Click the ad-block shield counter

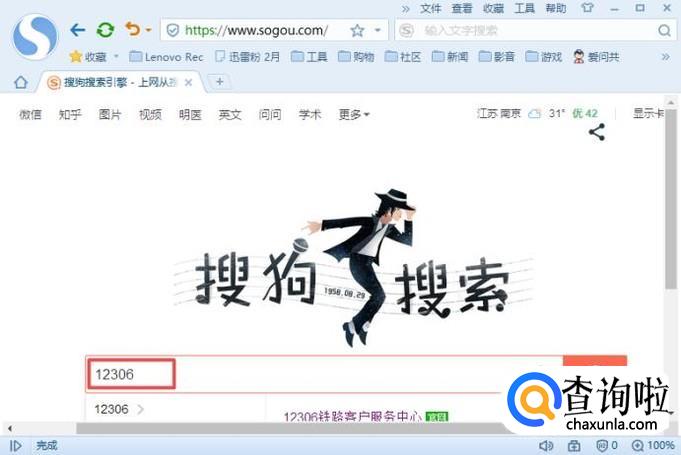tap(607, 445)
